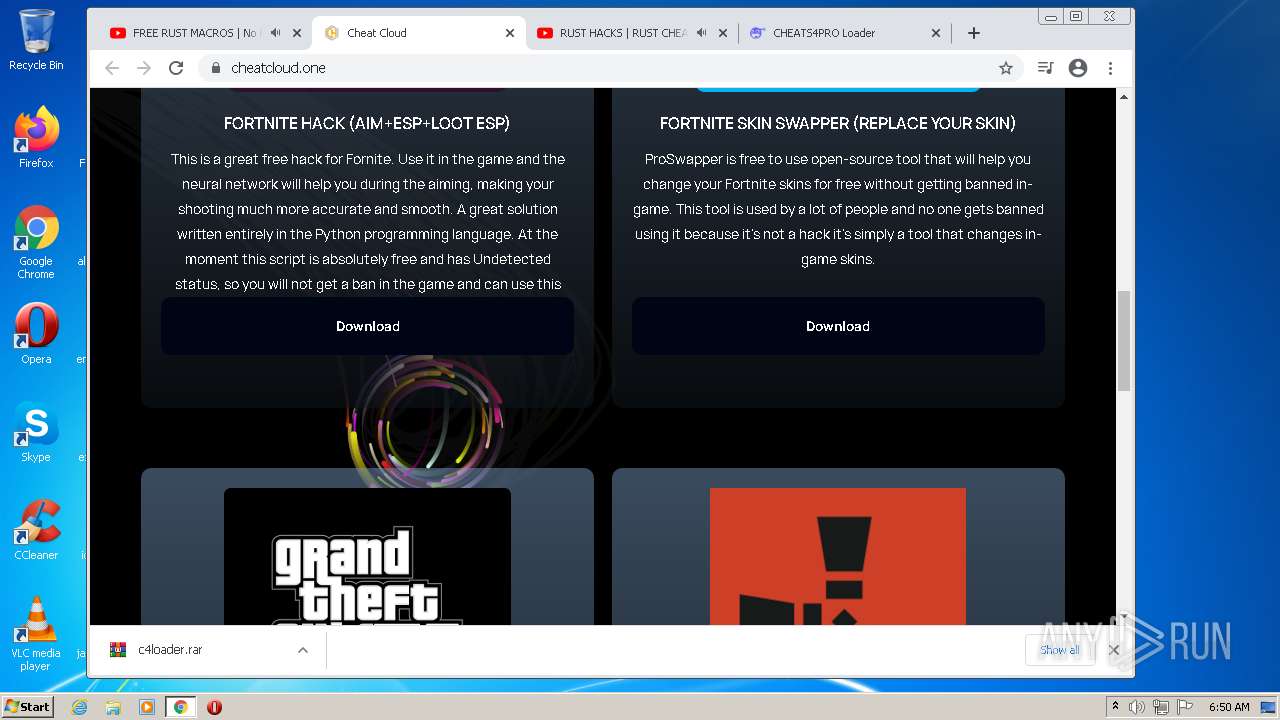Viewport: 1280px width, 720px height.
Task: Go forward to next page
Action: click(144, 68)
